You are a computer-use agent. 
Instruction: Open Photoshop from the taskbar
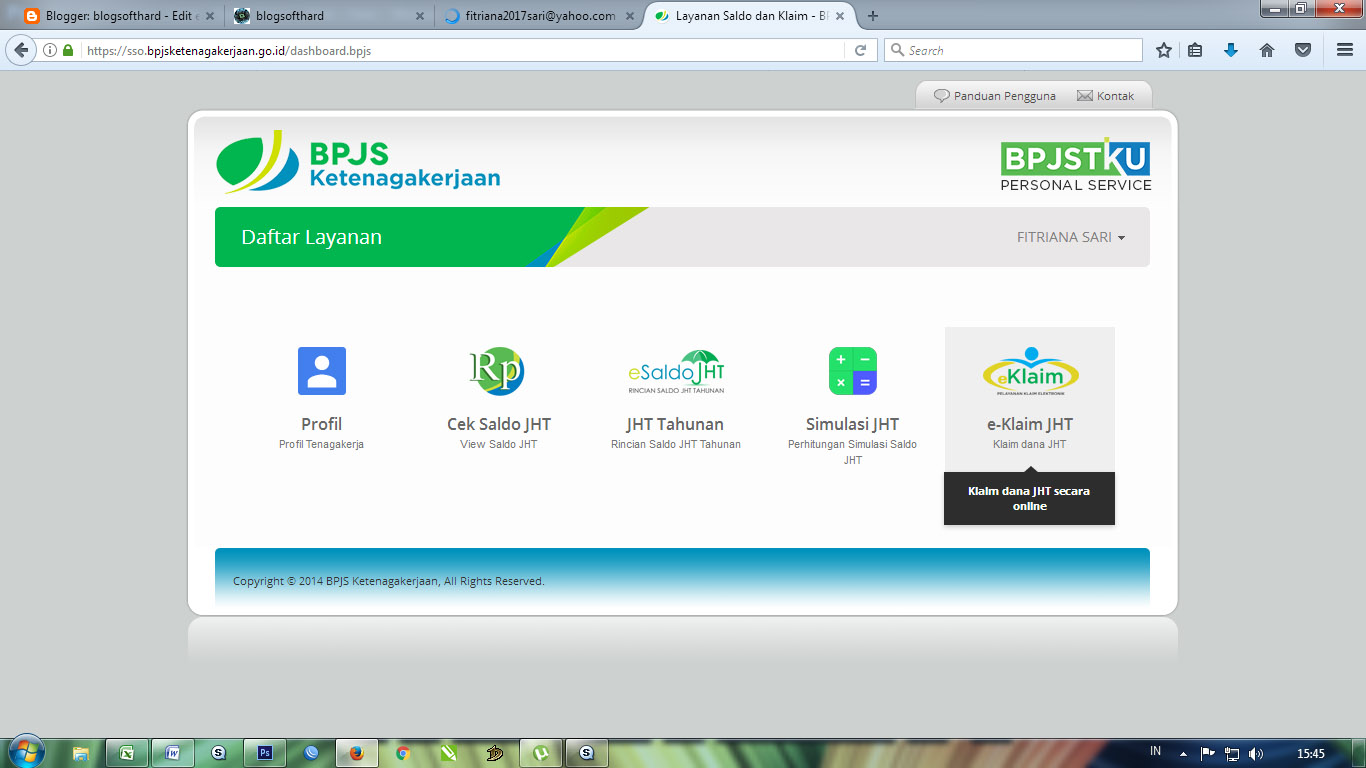264,752
